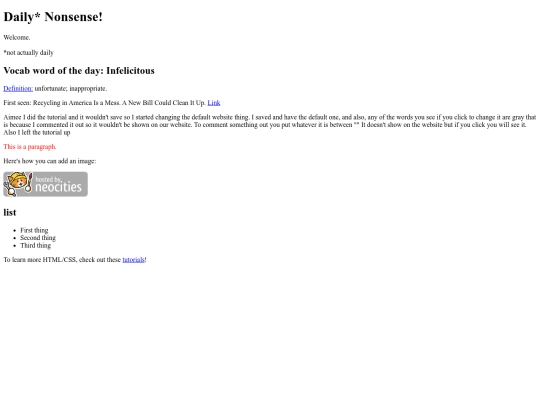The image size is (540, 405).
Task: Click the 'Welcome.' text
Action: (x=17, y=38)
